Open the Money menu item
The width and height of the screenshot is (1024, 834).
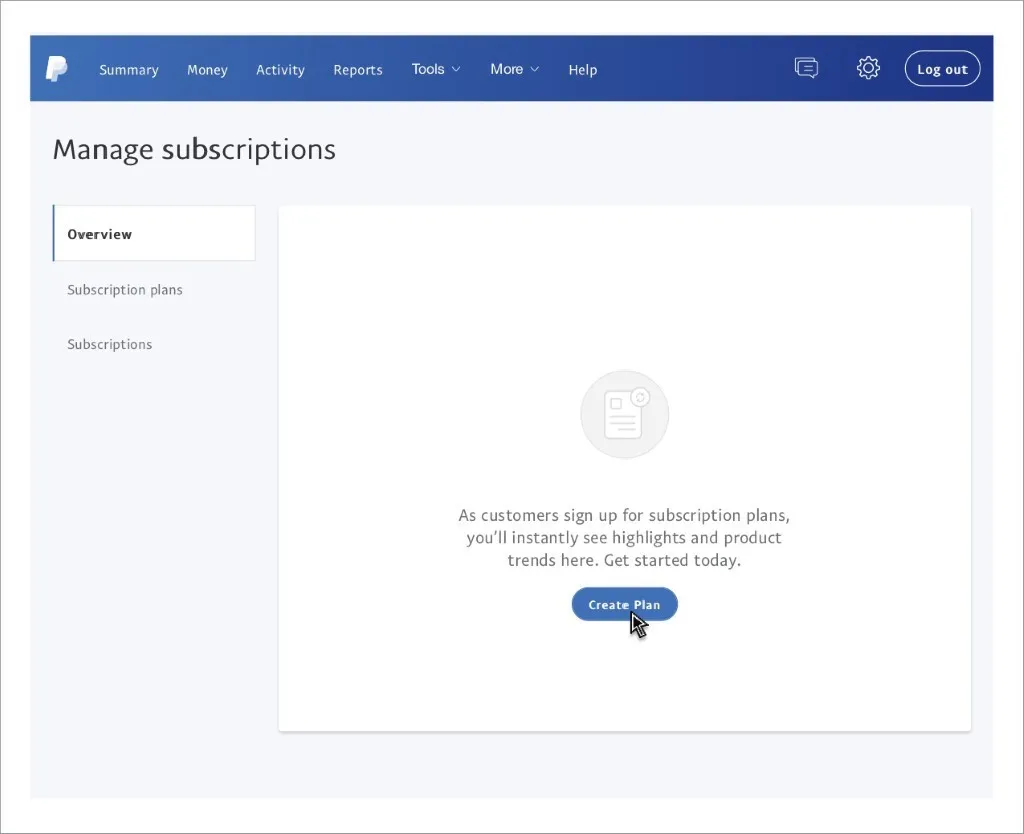click(207, 70)
